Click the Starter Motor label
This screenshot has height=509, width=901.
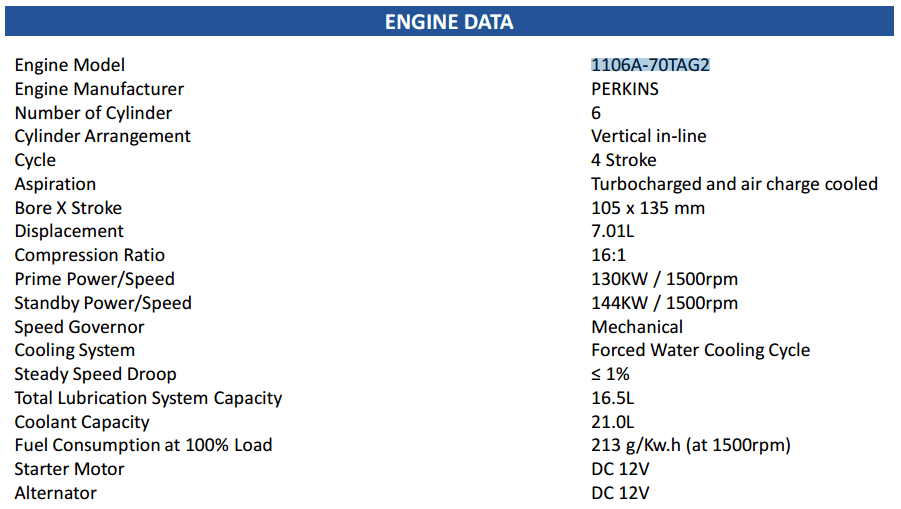(69, 469)
